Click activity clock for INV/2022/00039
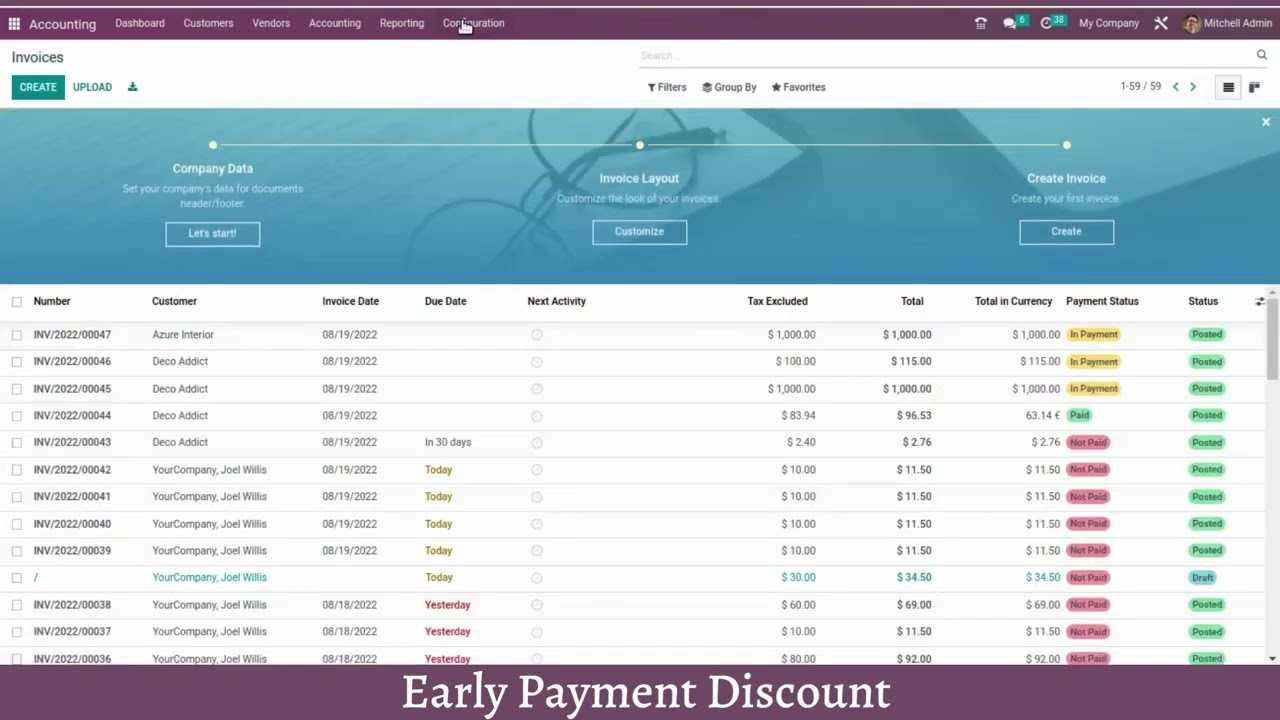The height and width of the screenshot is (720, 1280). (x=537, y=551)
